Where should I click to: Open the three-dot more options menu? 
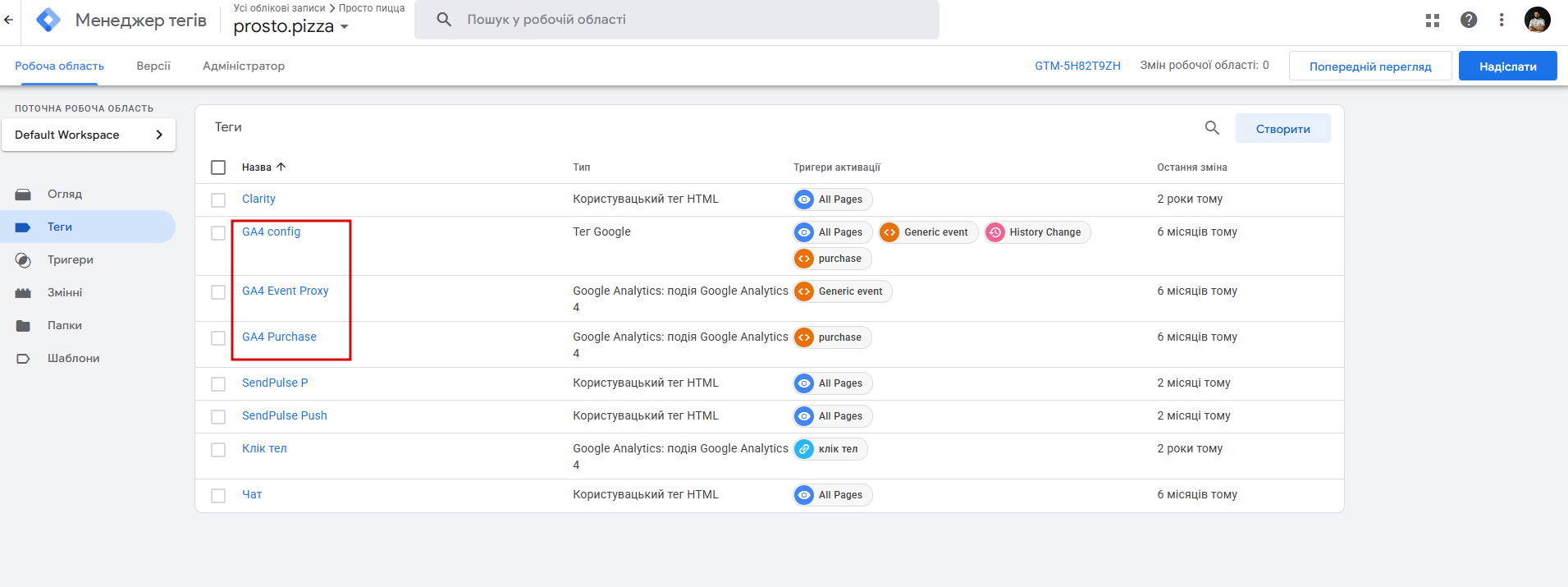pyautogui.click(x=1502, y=20)
